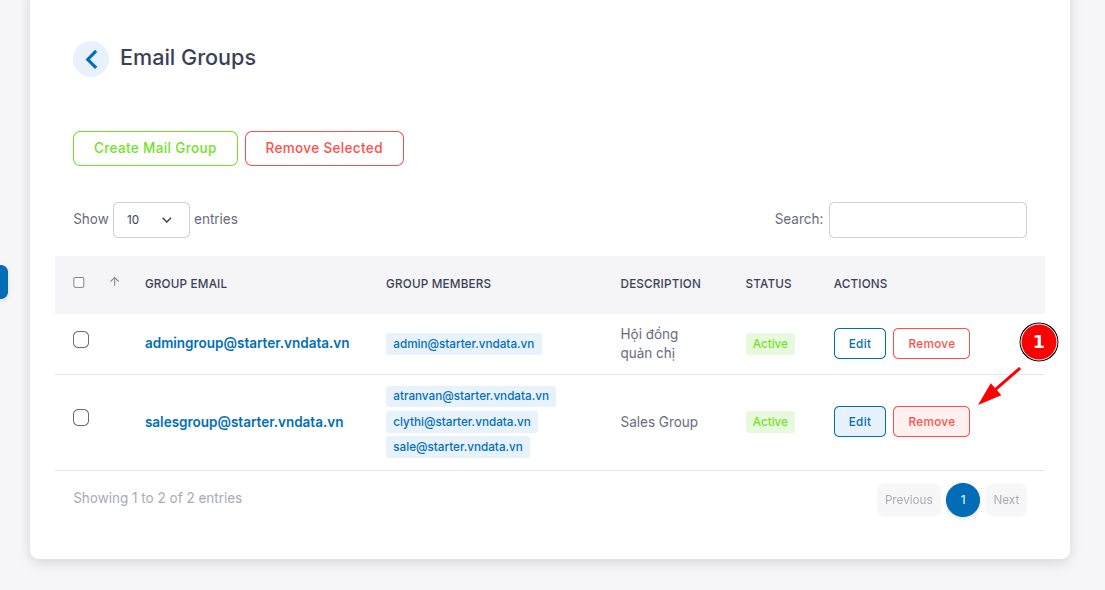Click the Create Mail Group button
Screen dimensions: 1105x590
click(155, 149)
